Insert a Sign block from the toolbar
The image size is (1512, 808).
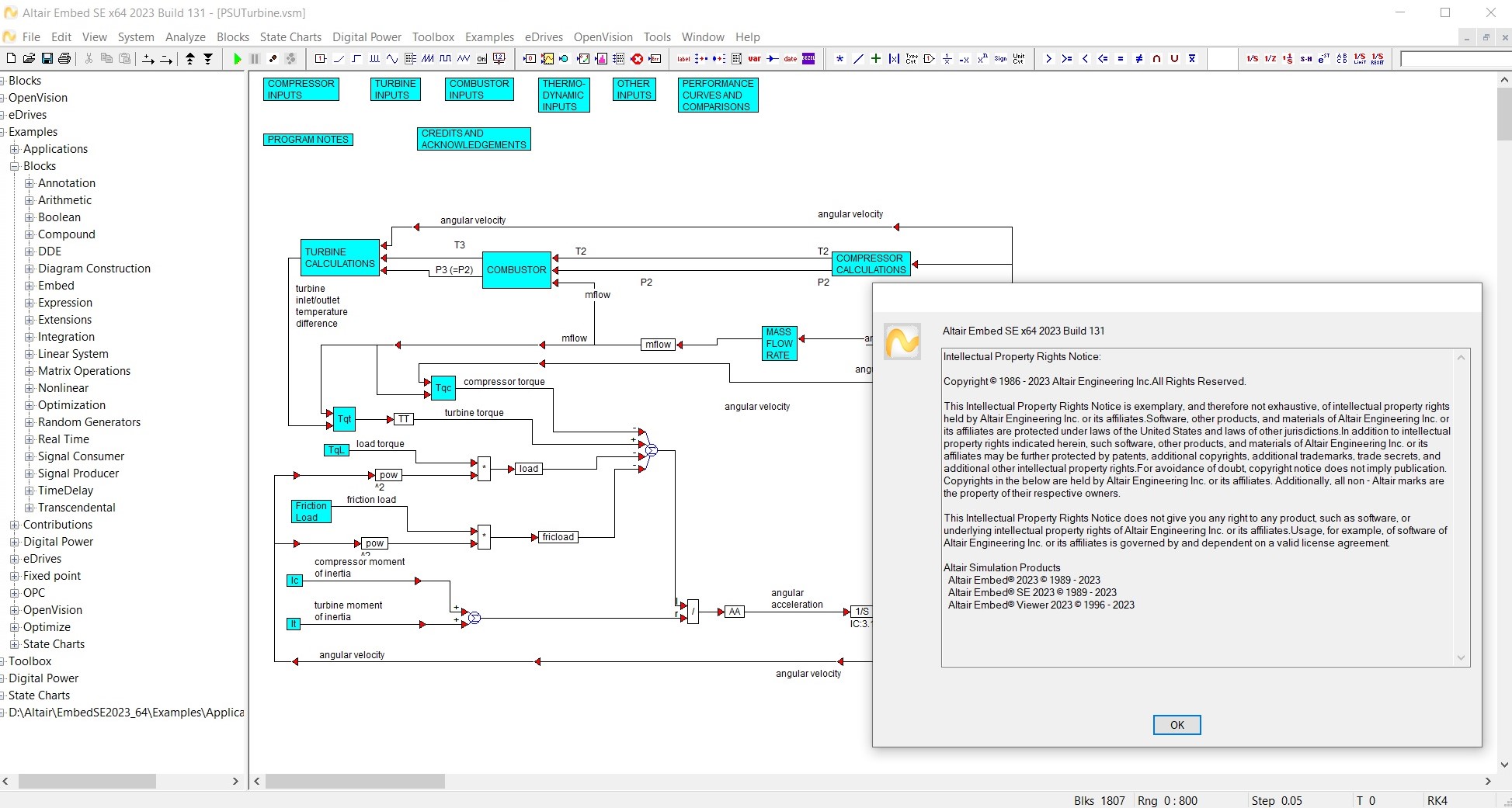click(1000, 58)
